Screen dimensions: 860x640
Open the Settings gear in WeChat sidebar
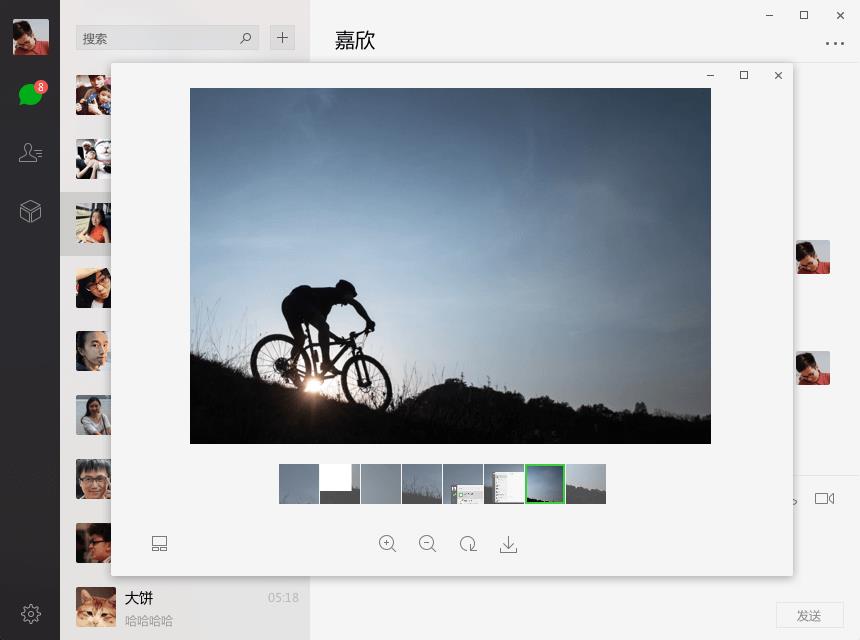31,613
